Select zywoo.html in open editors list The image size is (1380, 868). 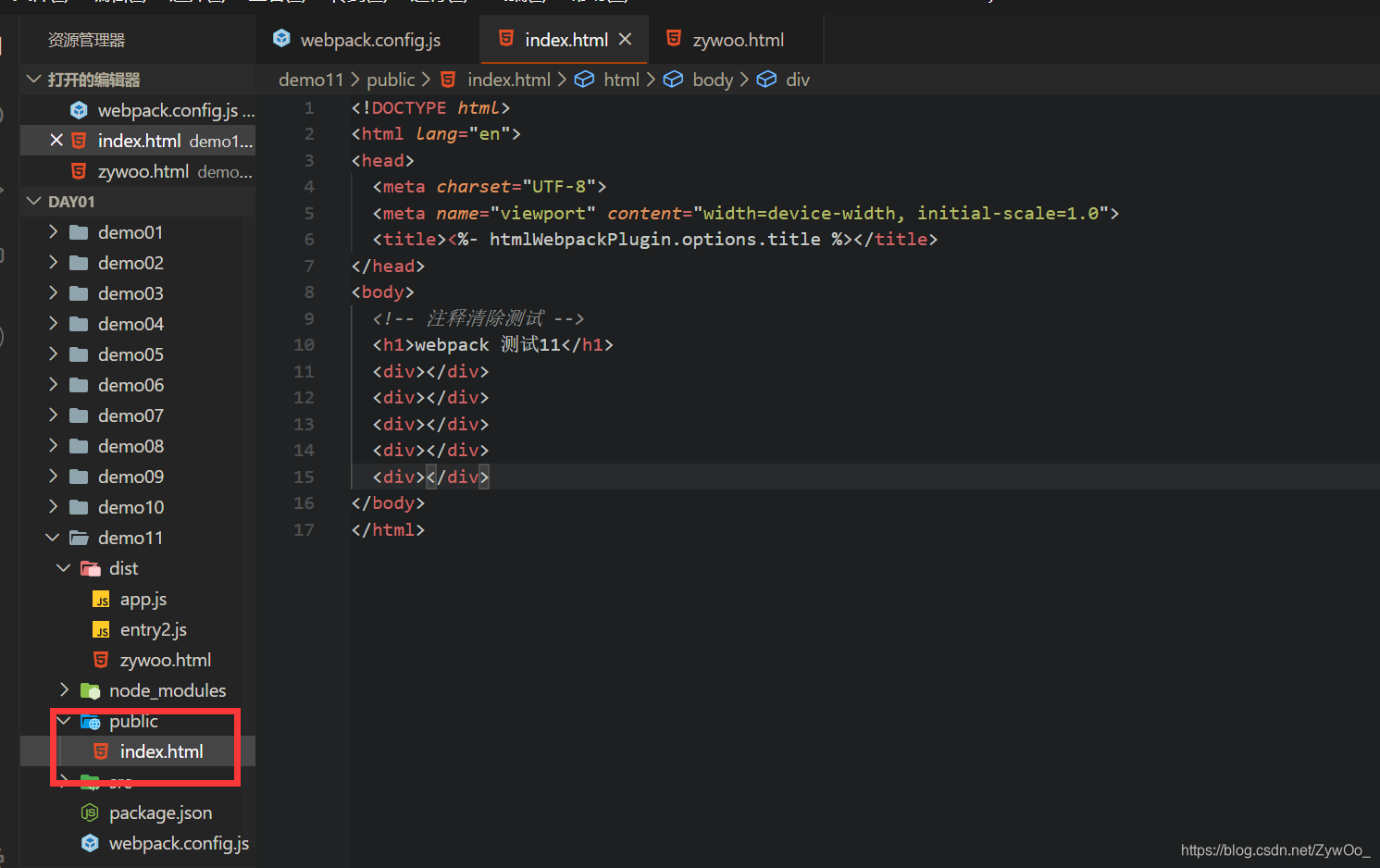[143, 171]
